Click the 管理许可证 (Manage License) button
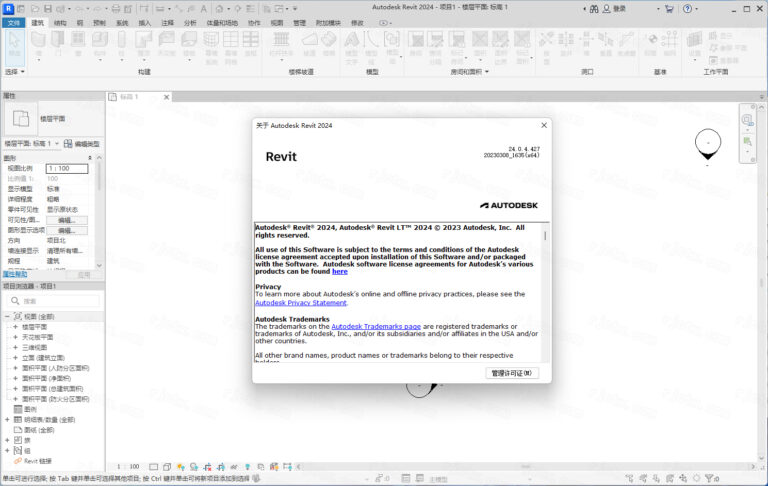 [x=512, y=373]
